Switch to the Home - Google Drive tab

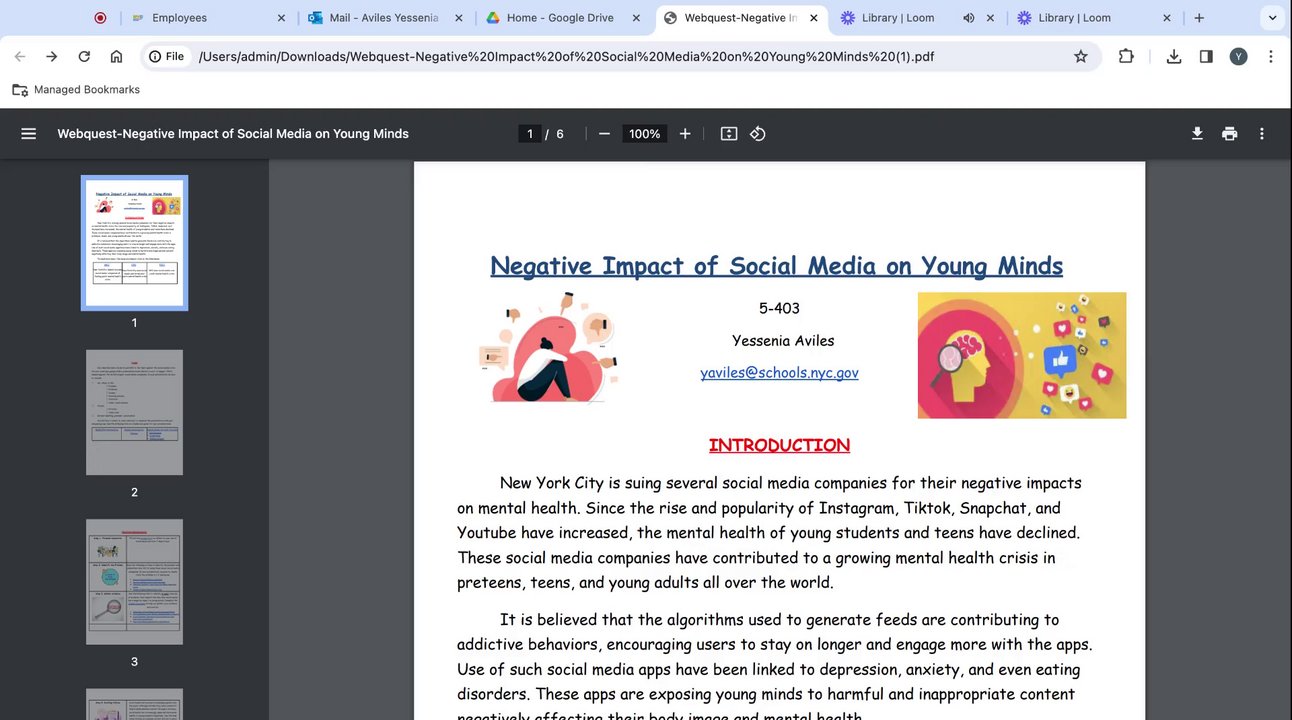pos(561,18)
